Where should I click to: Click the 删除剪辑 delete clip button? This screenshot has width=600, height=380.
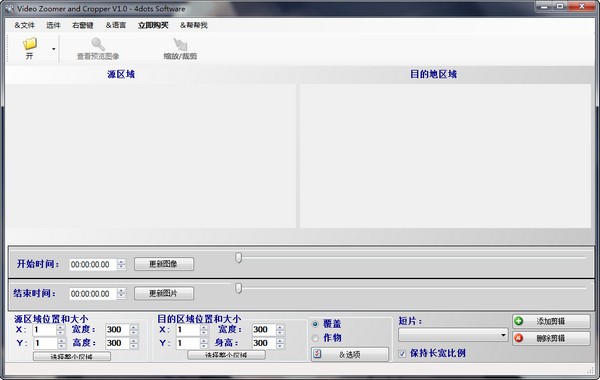pyautogui.click(x=551, y=338)
